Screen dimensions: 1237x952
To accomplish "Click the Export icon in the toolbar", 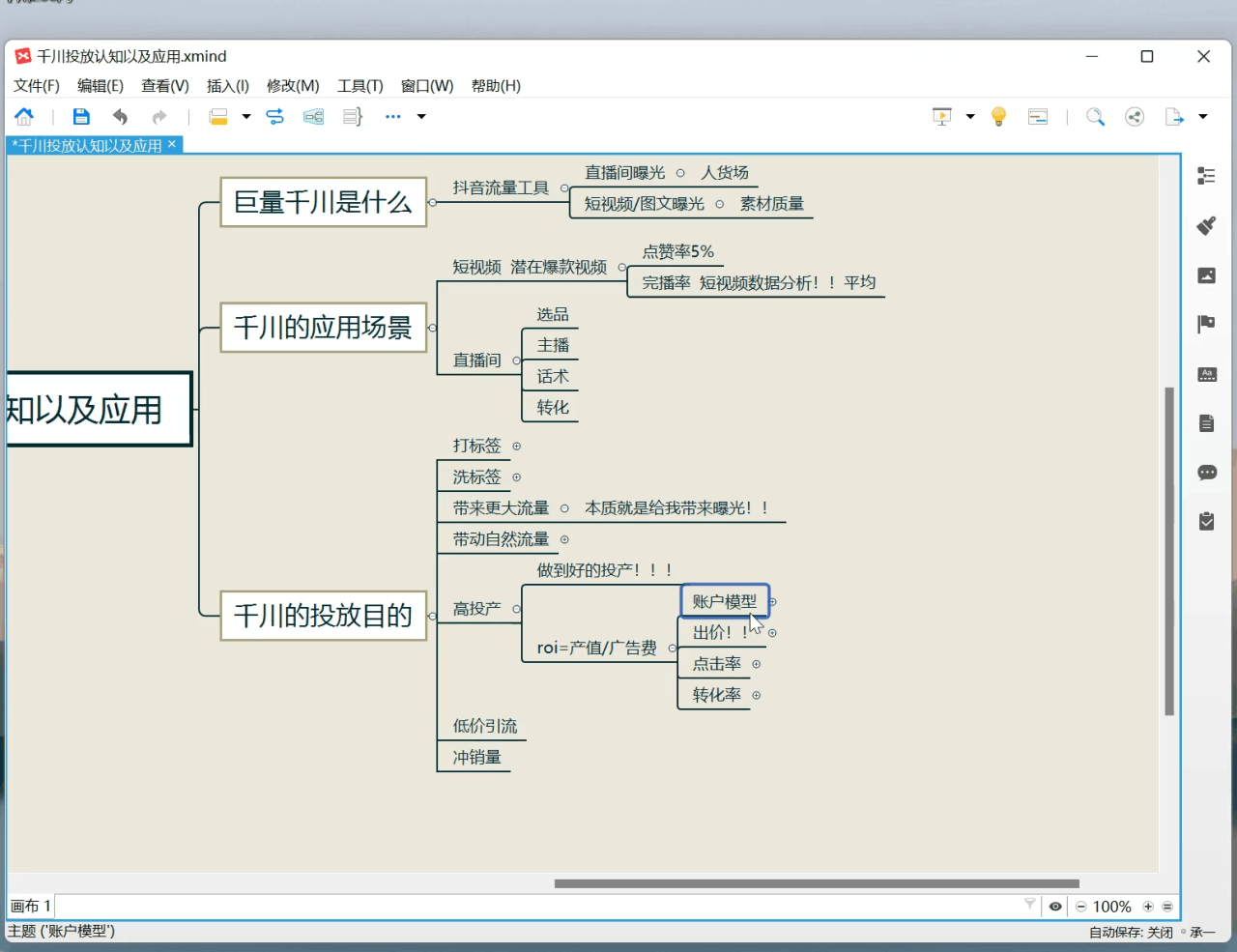I will [x=1174, y=117].
